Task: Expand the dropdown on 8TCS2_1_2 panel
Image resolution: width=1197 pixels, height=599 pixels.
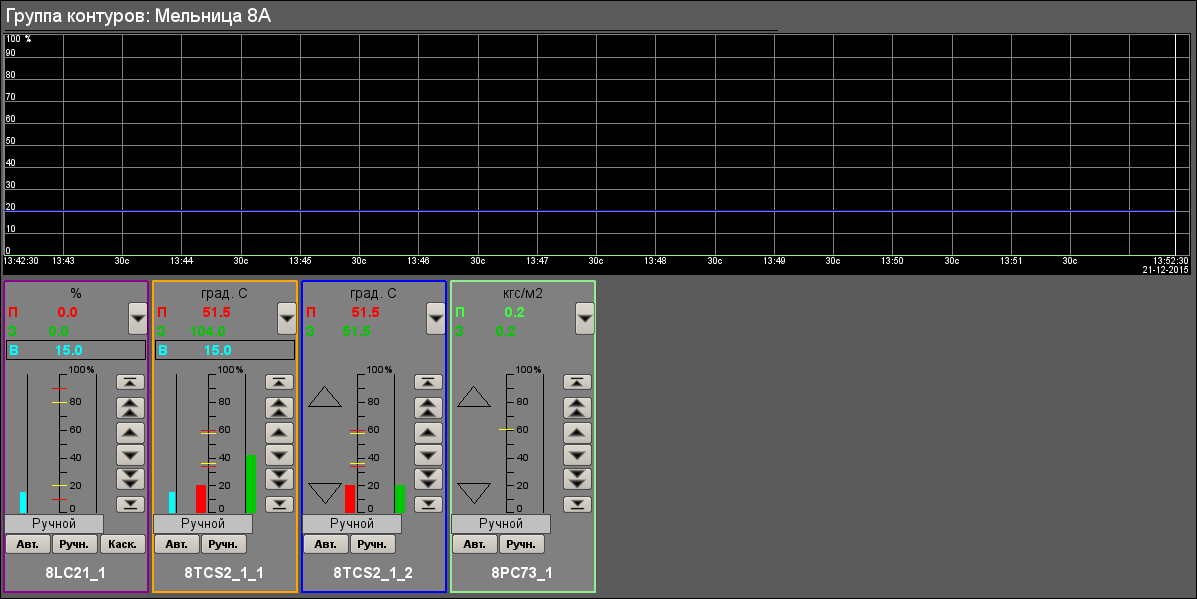Action: (x=436, y=318)
